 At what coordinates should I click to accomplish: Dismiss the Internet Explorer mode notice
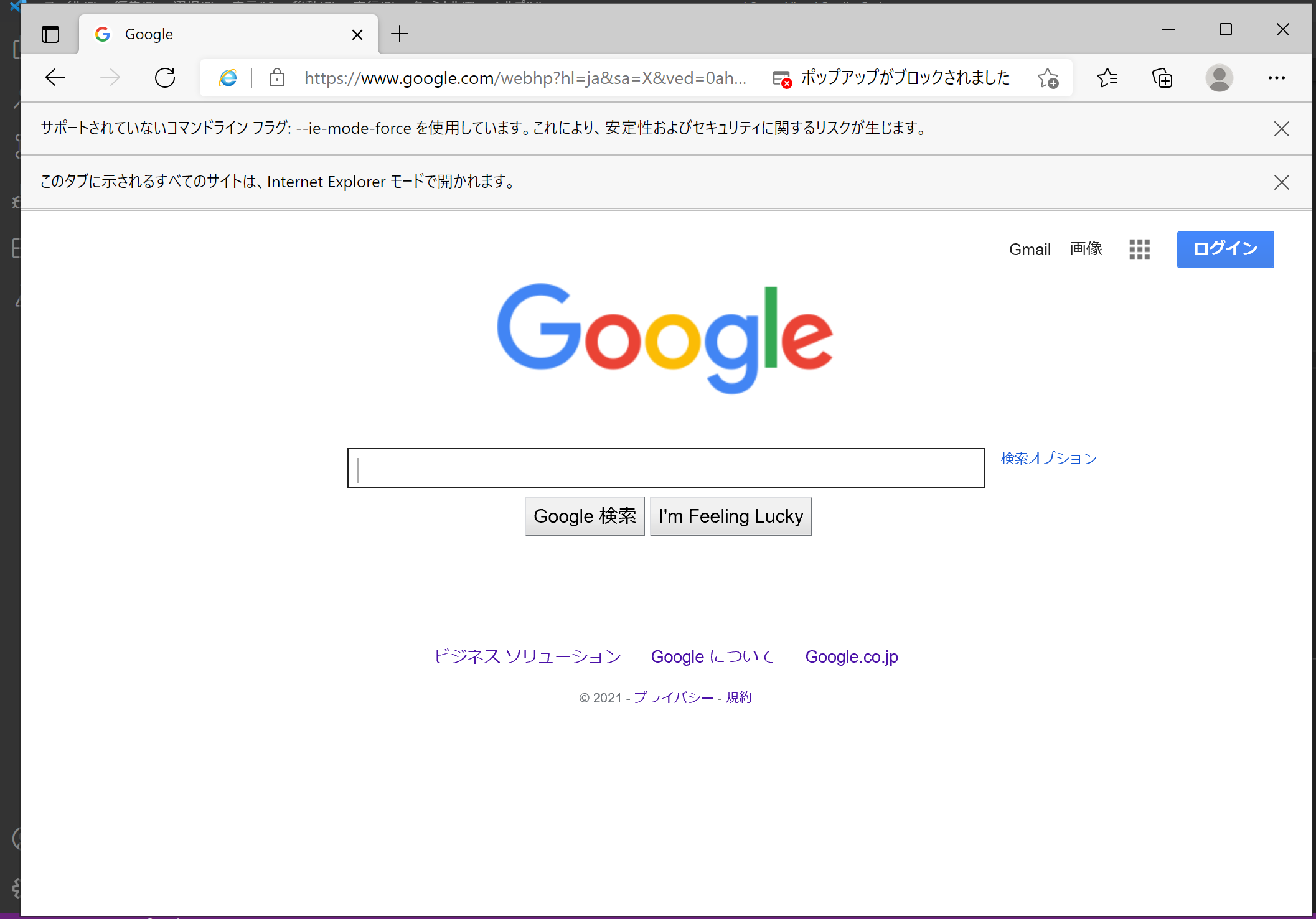point(1281,182)
